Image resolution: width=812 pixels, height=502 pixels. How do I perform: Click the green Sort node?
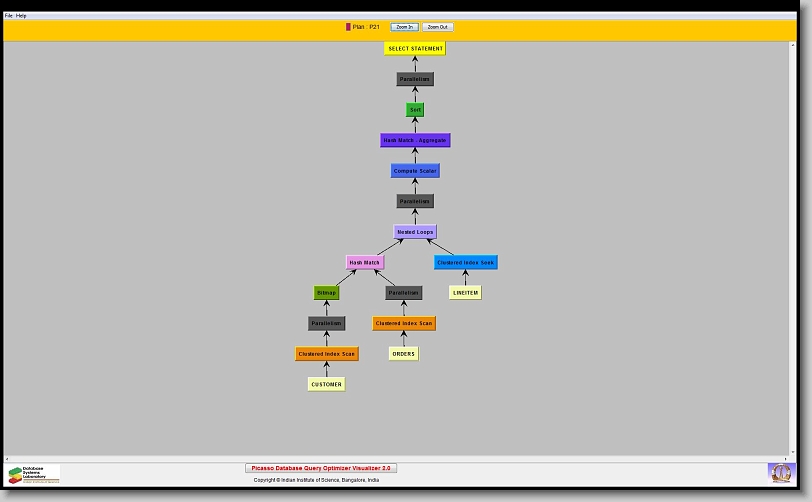pyautogui.click(x=415, y=110)
